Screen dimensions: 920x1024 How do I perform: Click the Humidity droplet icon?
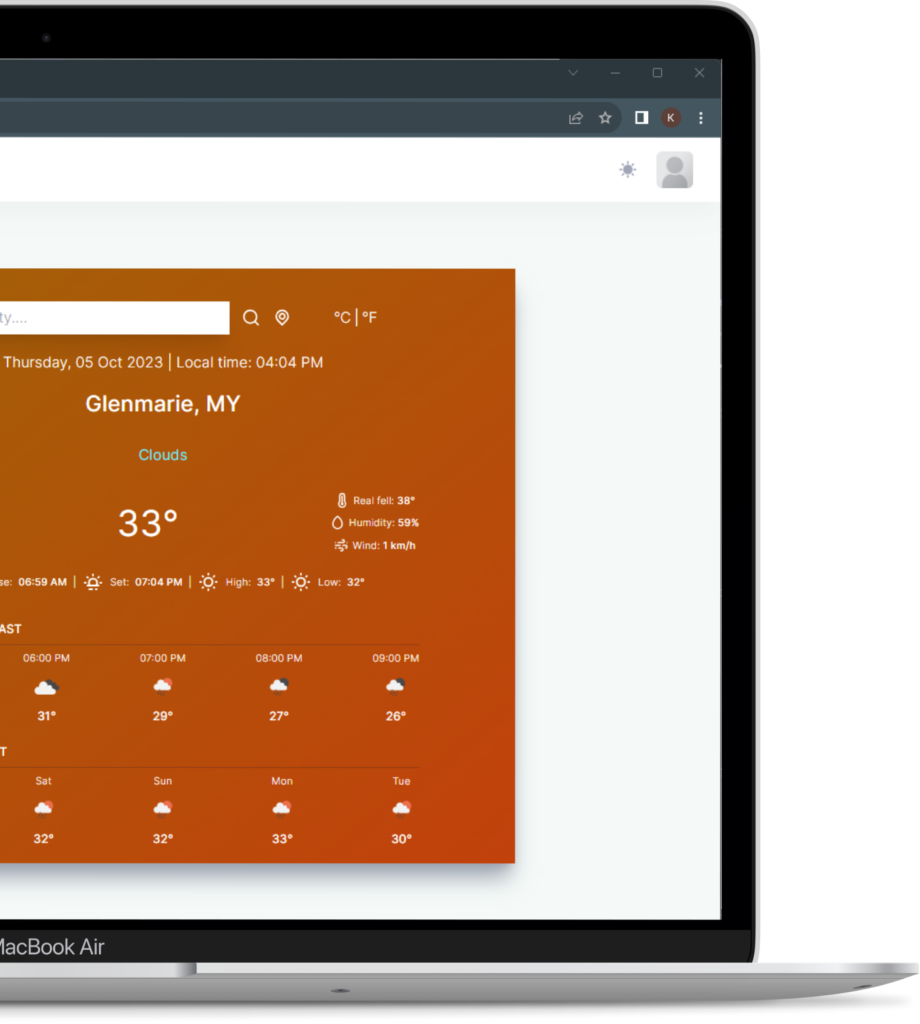[337, 522]
